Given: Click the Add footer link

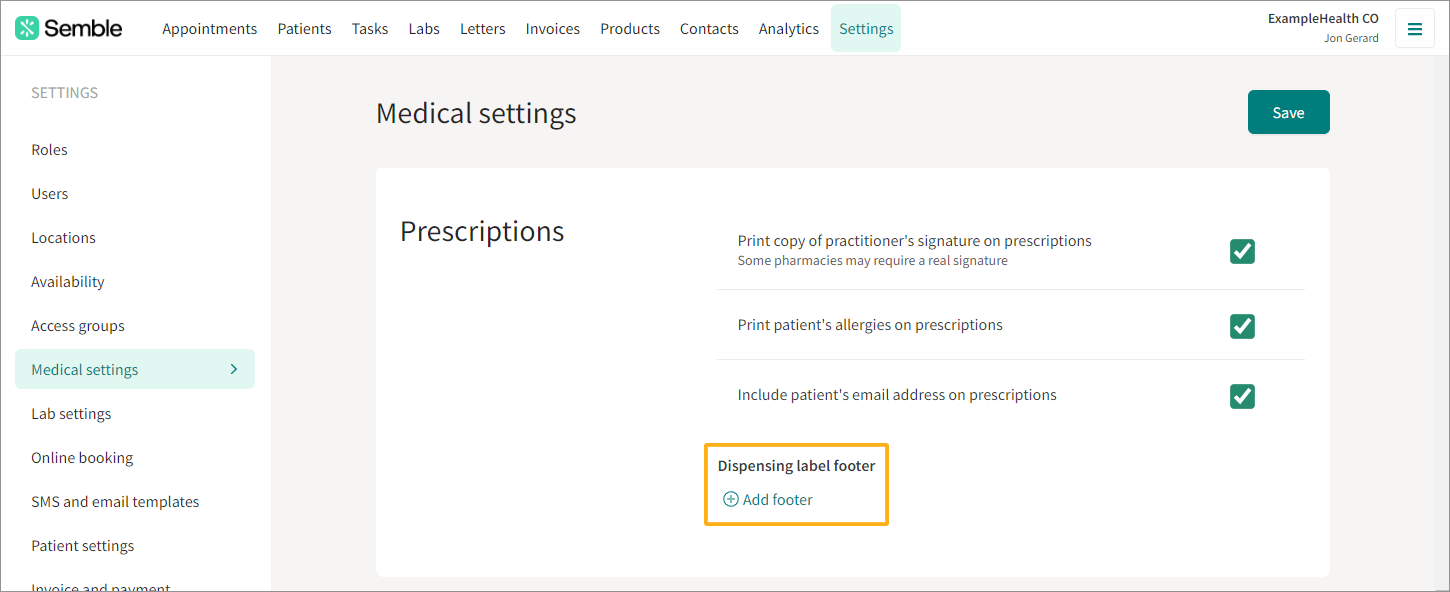Looking at the screenshot, I should (777, 499).
